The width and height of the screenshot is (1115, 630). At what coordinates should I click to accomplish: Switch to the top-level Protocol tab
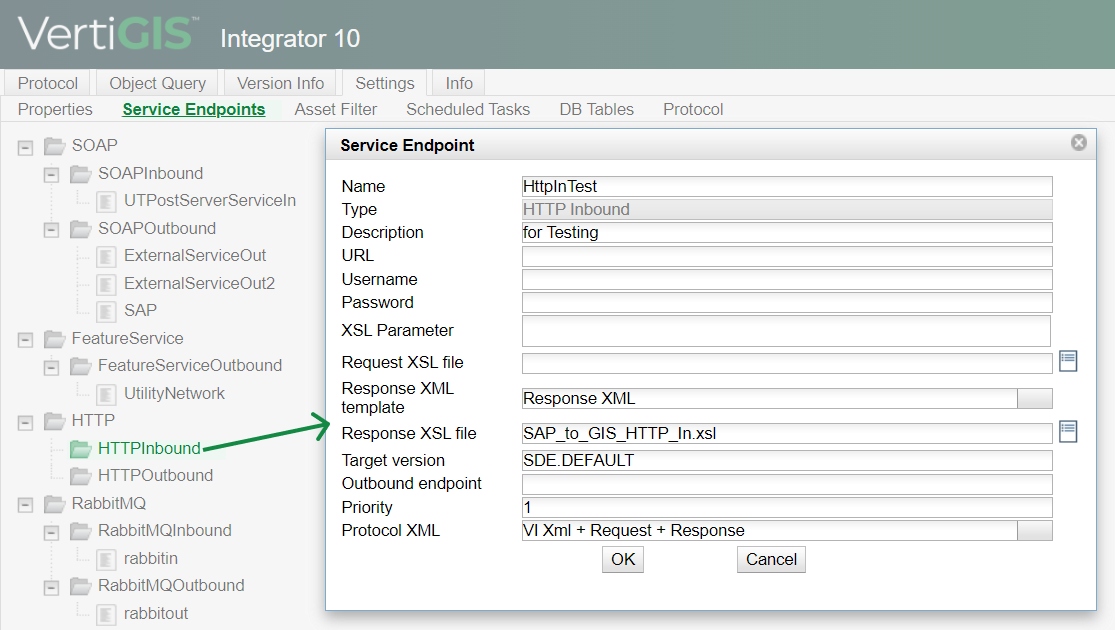(48, 83)
